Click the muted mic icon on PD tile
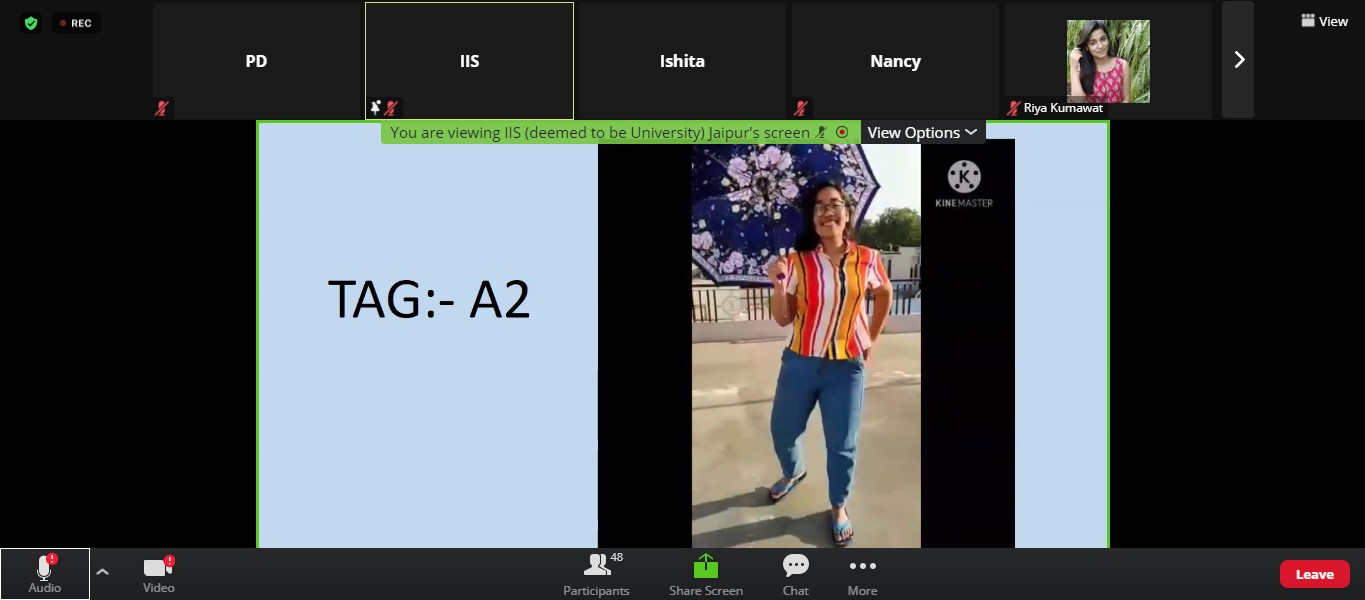Screen dimensions: 1365x600 tap(162, 108)
